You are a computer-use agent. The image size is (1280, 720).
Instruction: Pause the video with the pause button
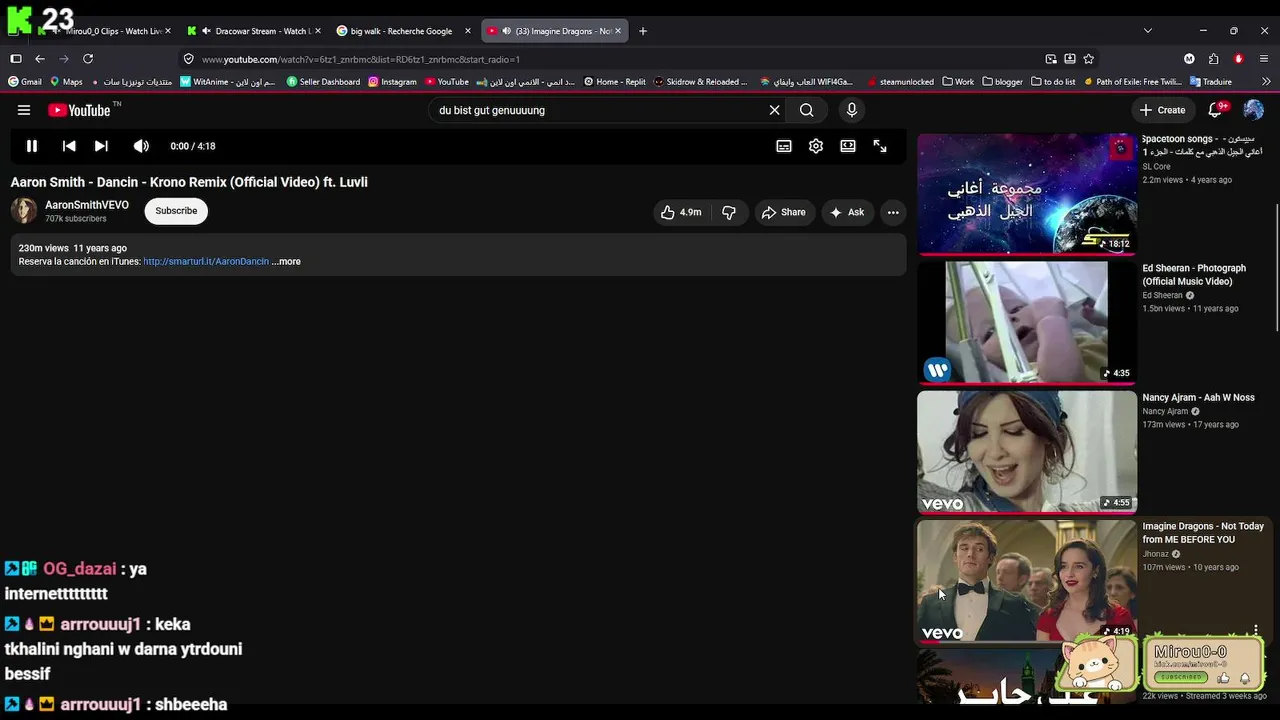click(32, 146)
